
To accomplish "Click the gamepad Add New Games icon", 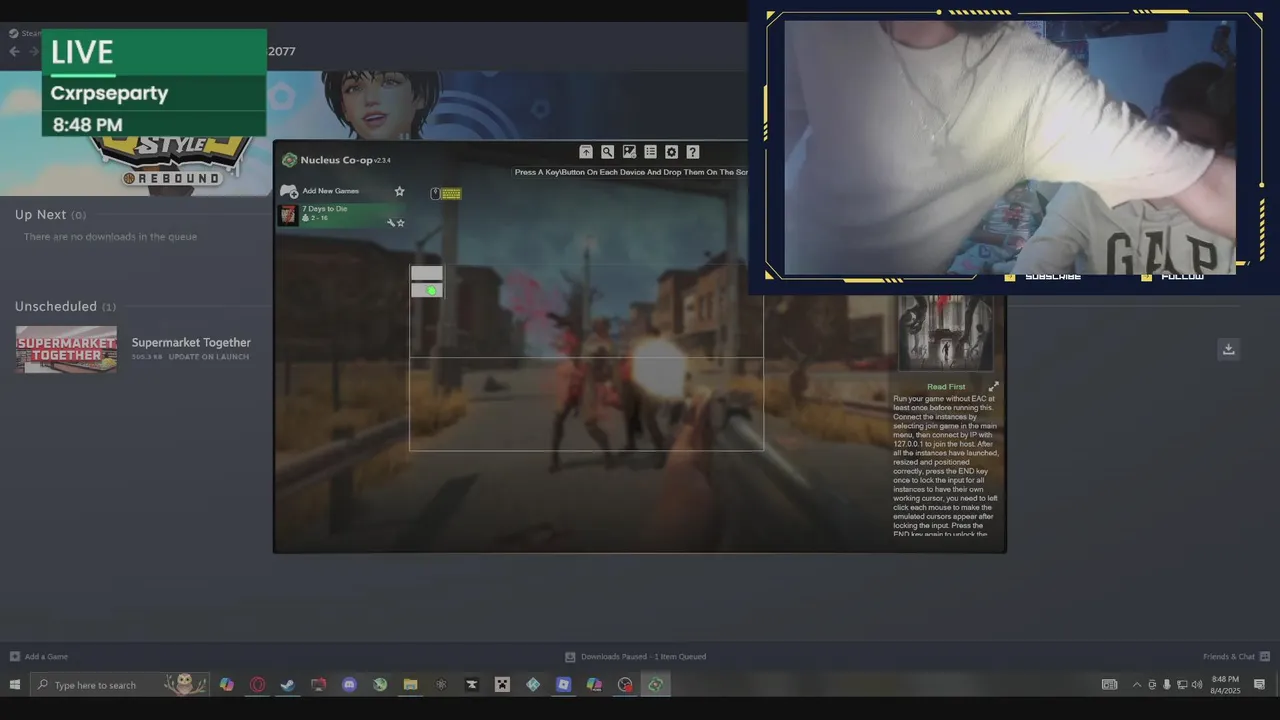I will (289, 191).
